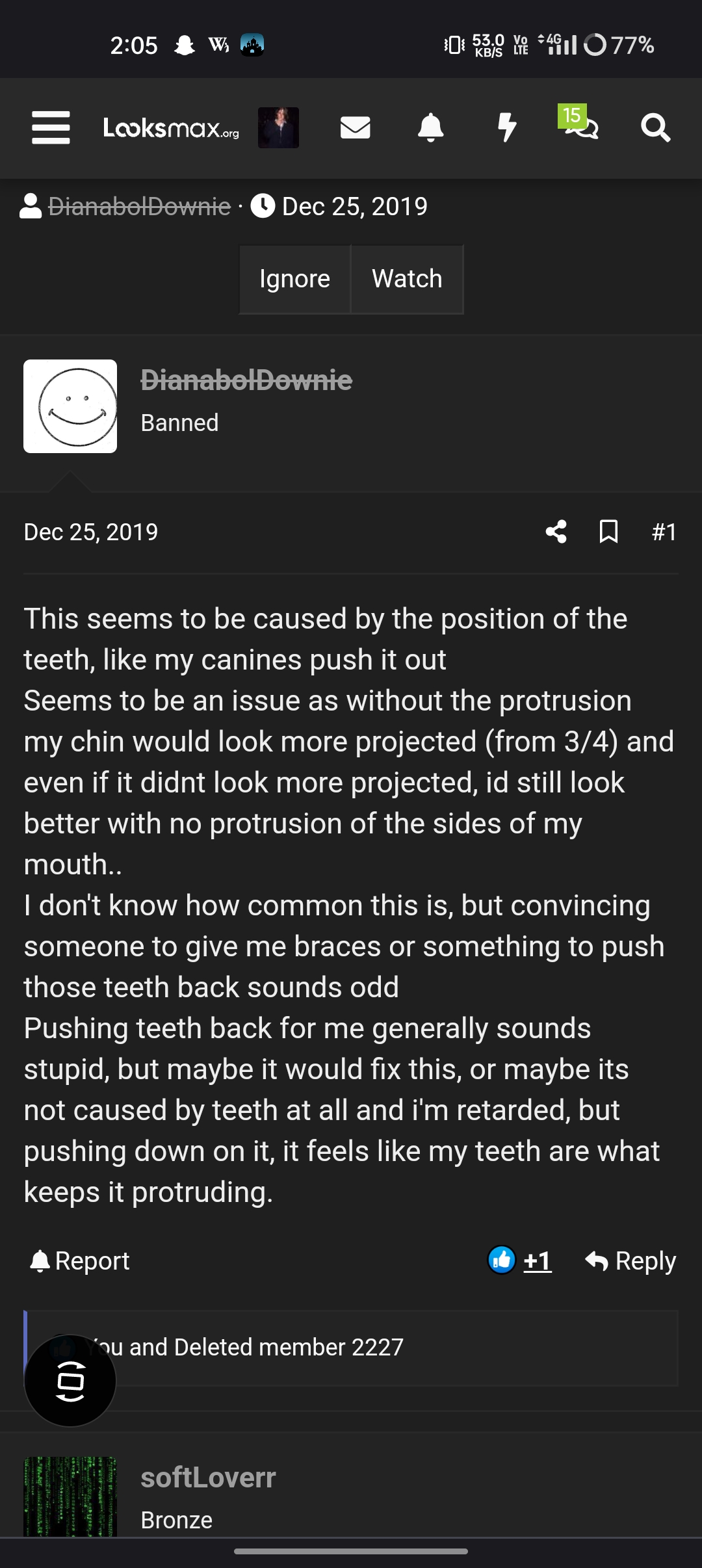Open direct messages envelope icon
Screen dimensions: 702x1568
click(x=354, y=128)
